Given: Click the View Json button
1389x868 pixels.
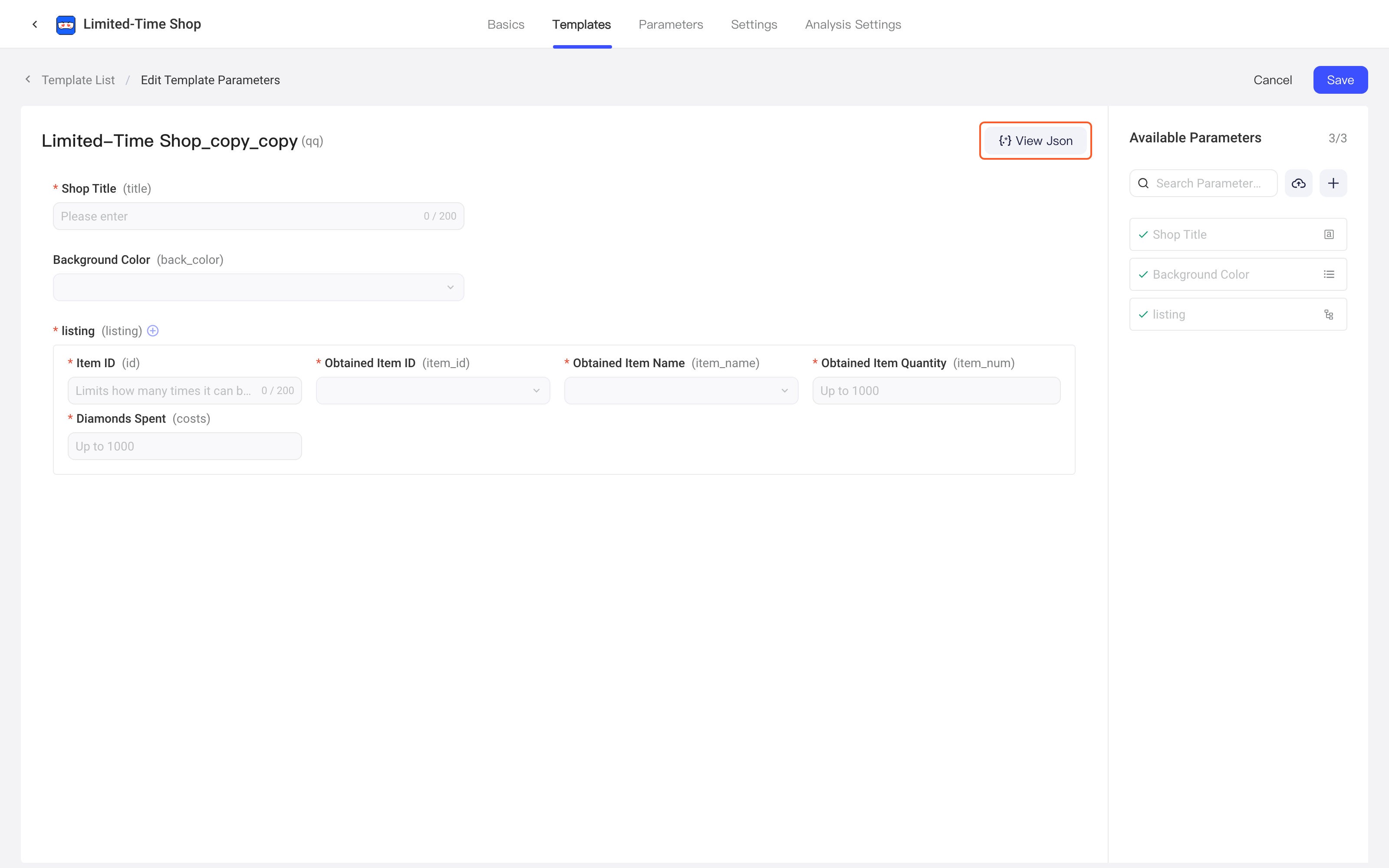Looking at the screenshot, I should (1035, 141).
